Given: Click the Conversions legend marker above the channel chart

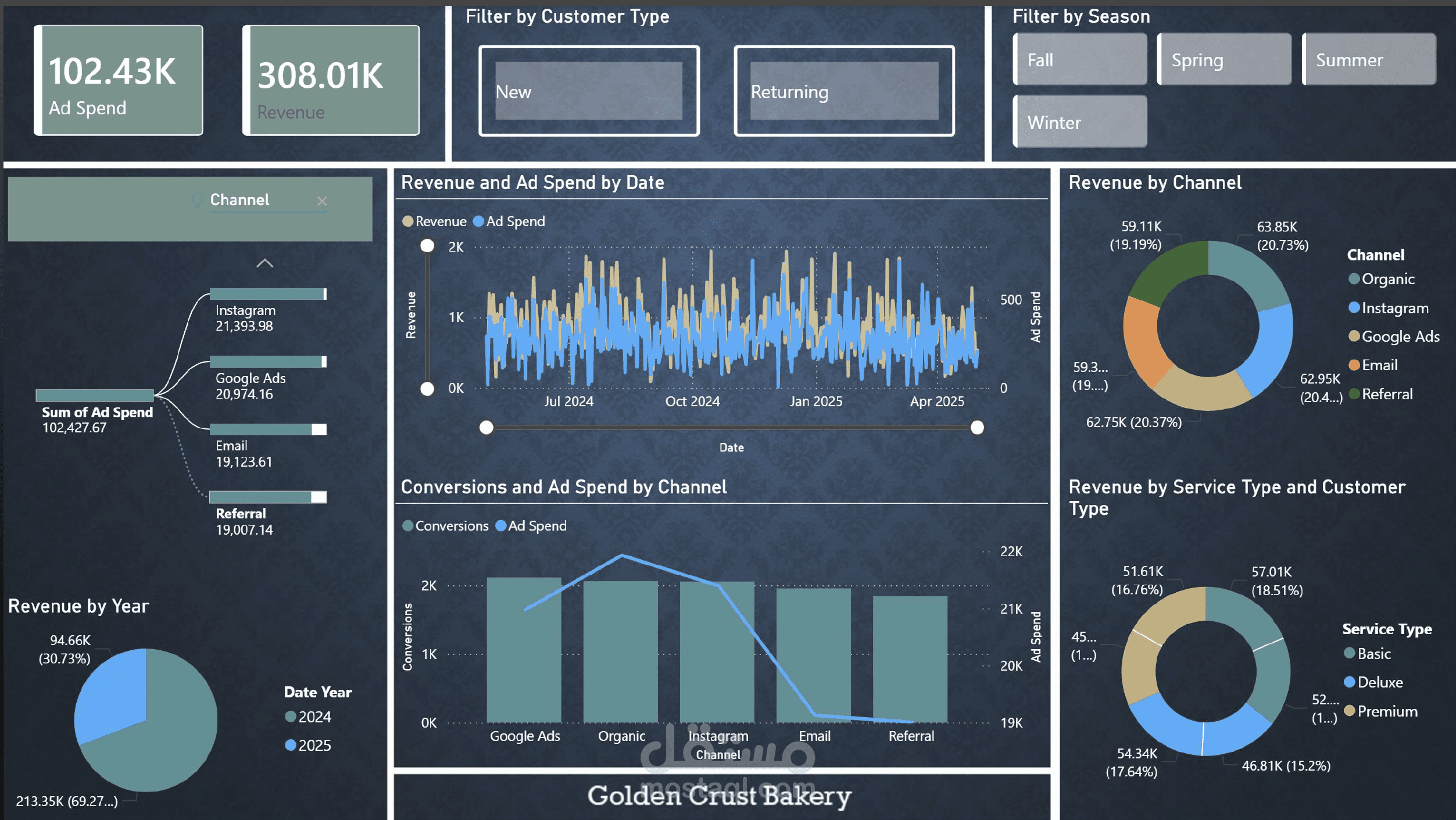Looking at the screenshot, I should pyautogui.click(x=407, y=525).
